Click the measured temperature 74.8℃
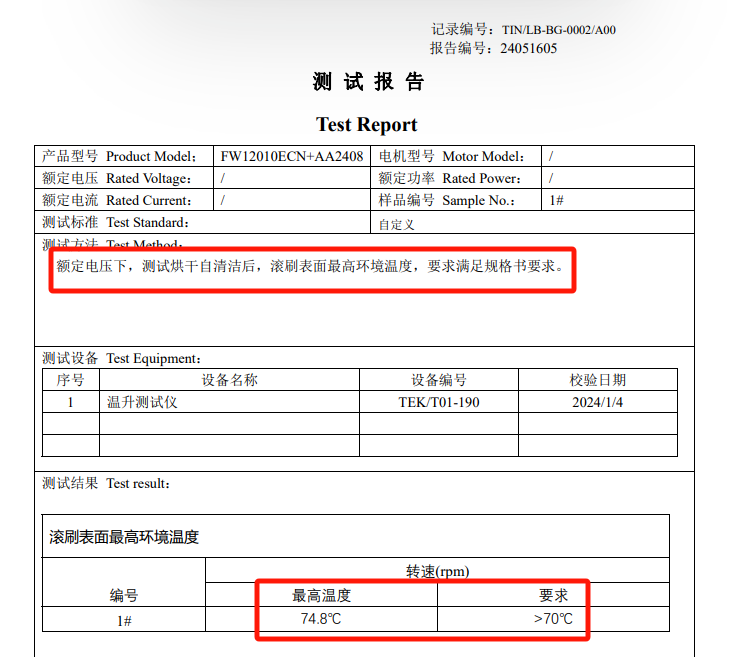The height and width of the screenshot is (657, 741). [x=321, y=619]
